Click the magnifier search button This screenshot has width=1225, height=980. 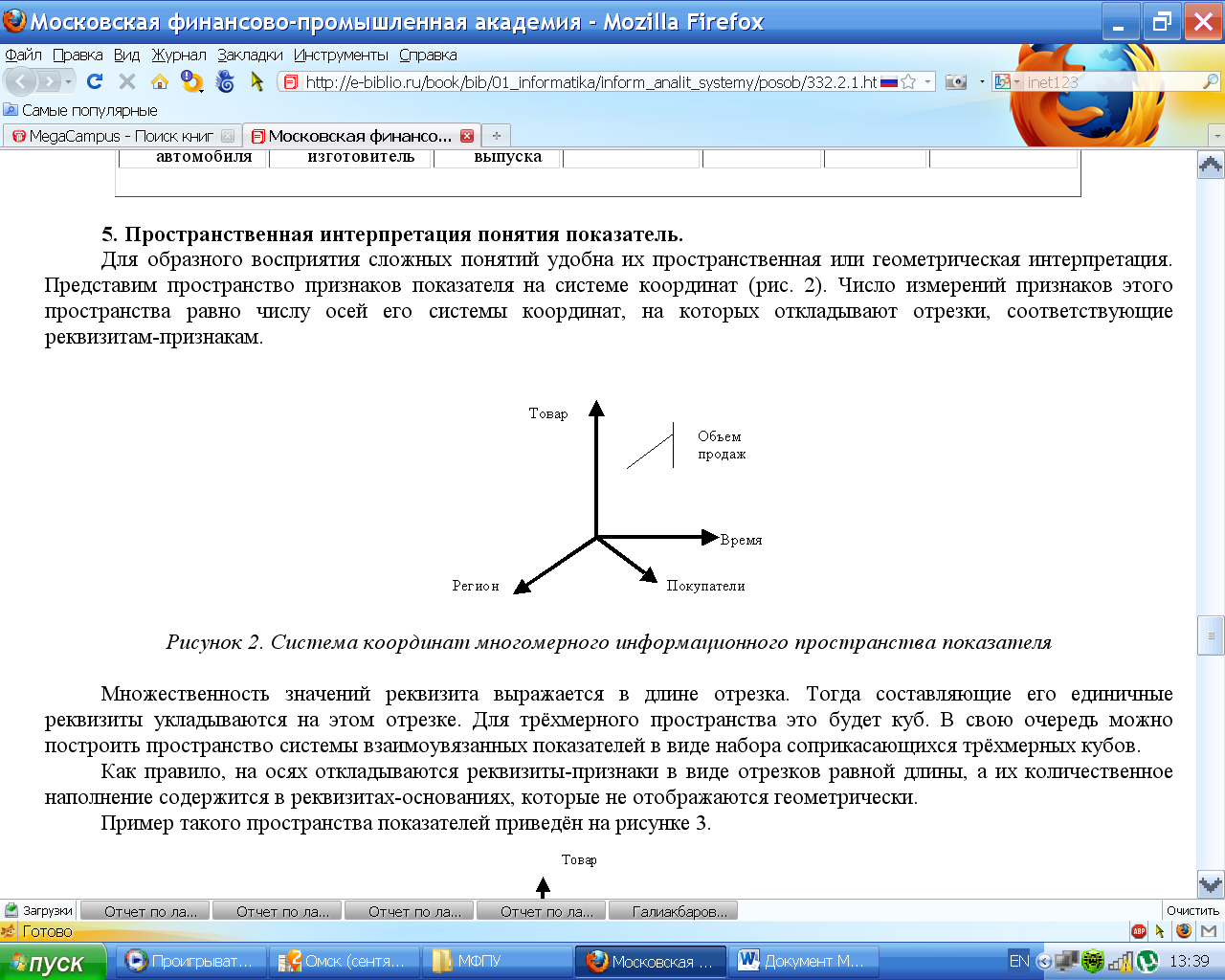tap(1211, 82)
